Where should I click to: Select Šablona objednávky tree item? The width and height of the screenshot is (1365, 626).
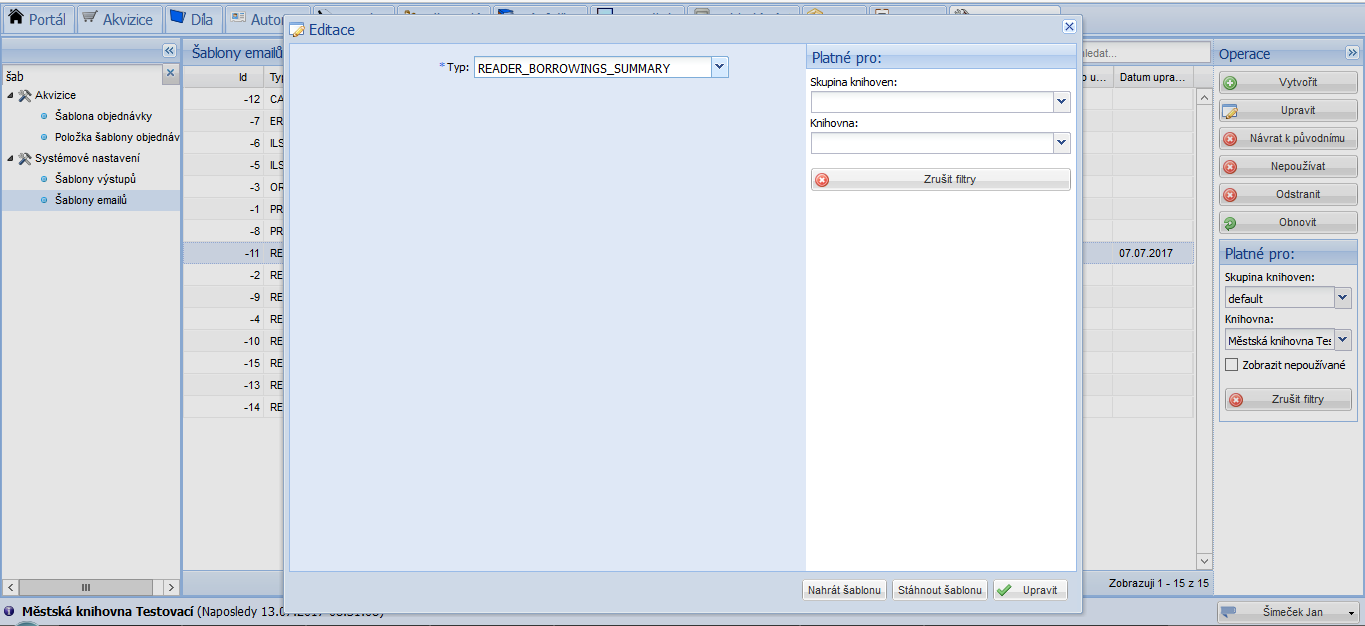103,116
